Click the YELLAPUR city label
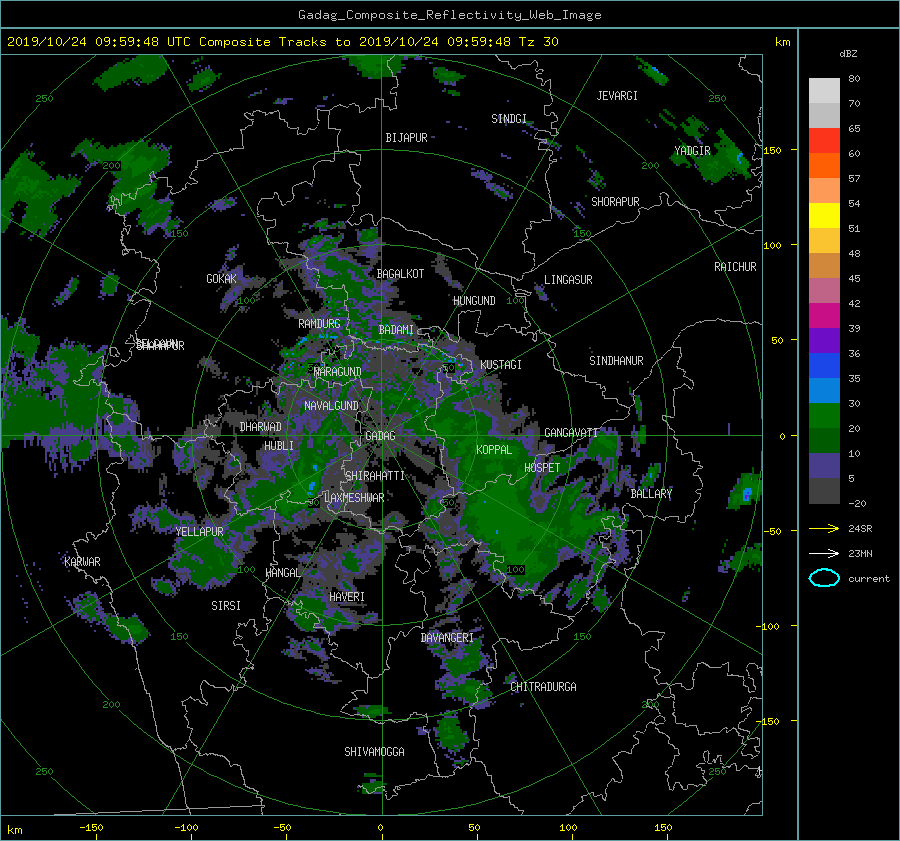The height and width of the screenshot is (841, 900). click(x=199, y=532)
